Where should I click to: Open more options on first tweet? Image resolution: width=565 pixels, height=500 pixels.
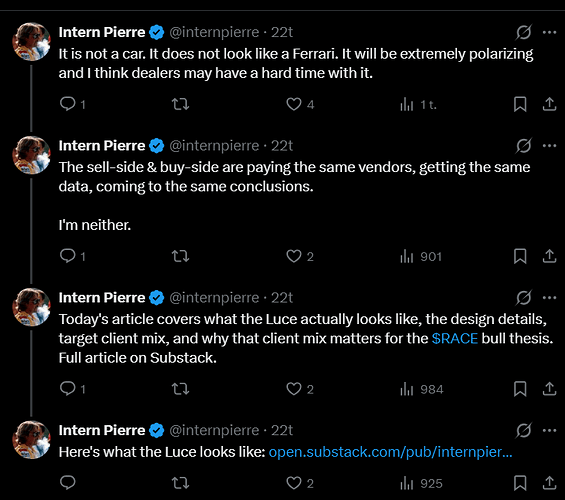[x=549, y=32]
